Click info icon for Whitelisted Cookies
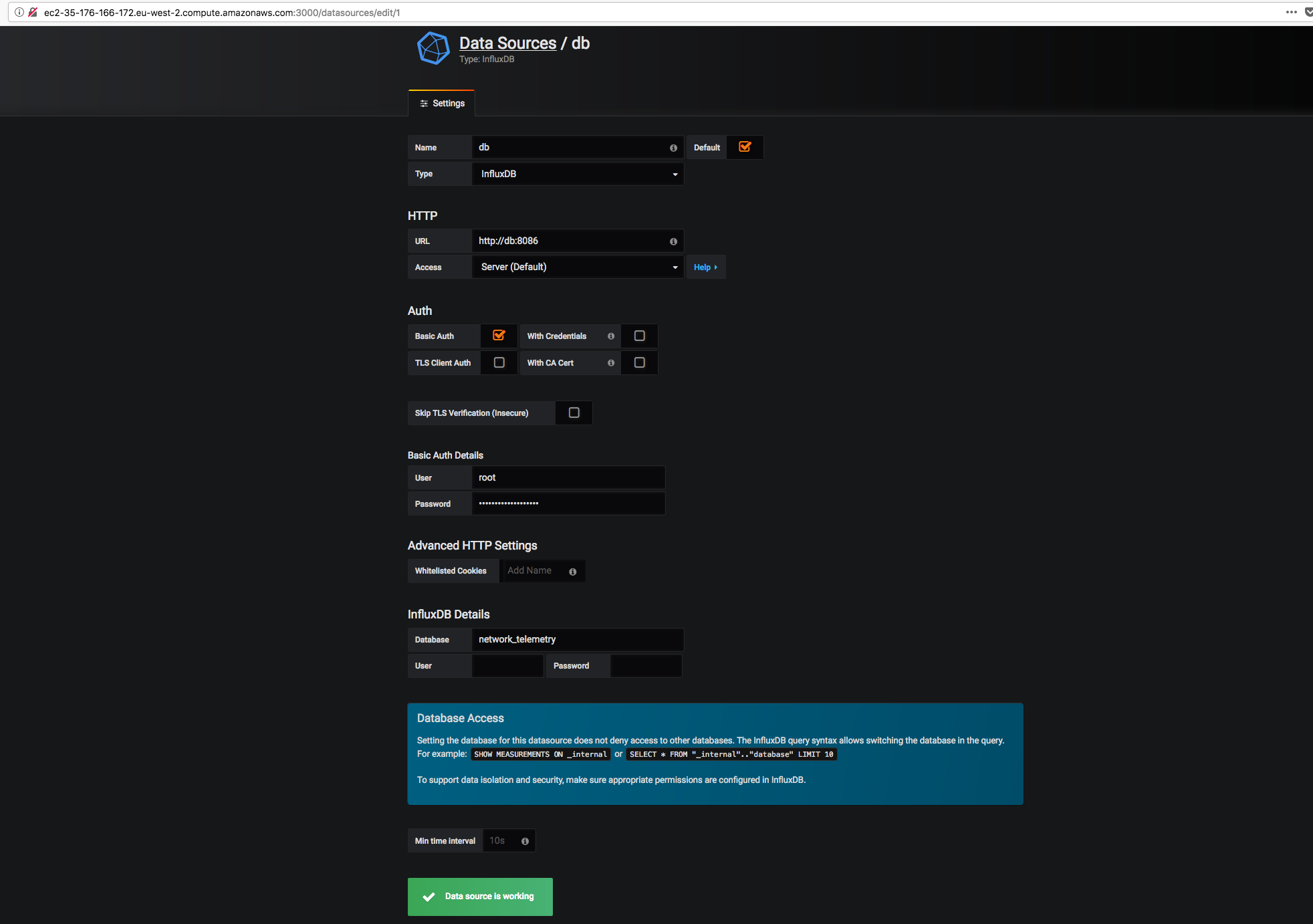 click(x=572, y=572)
